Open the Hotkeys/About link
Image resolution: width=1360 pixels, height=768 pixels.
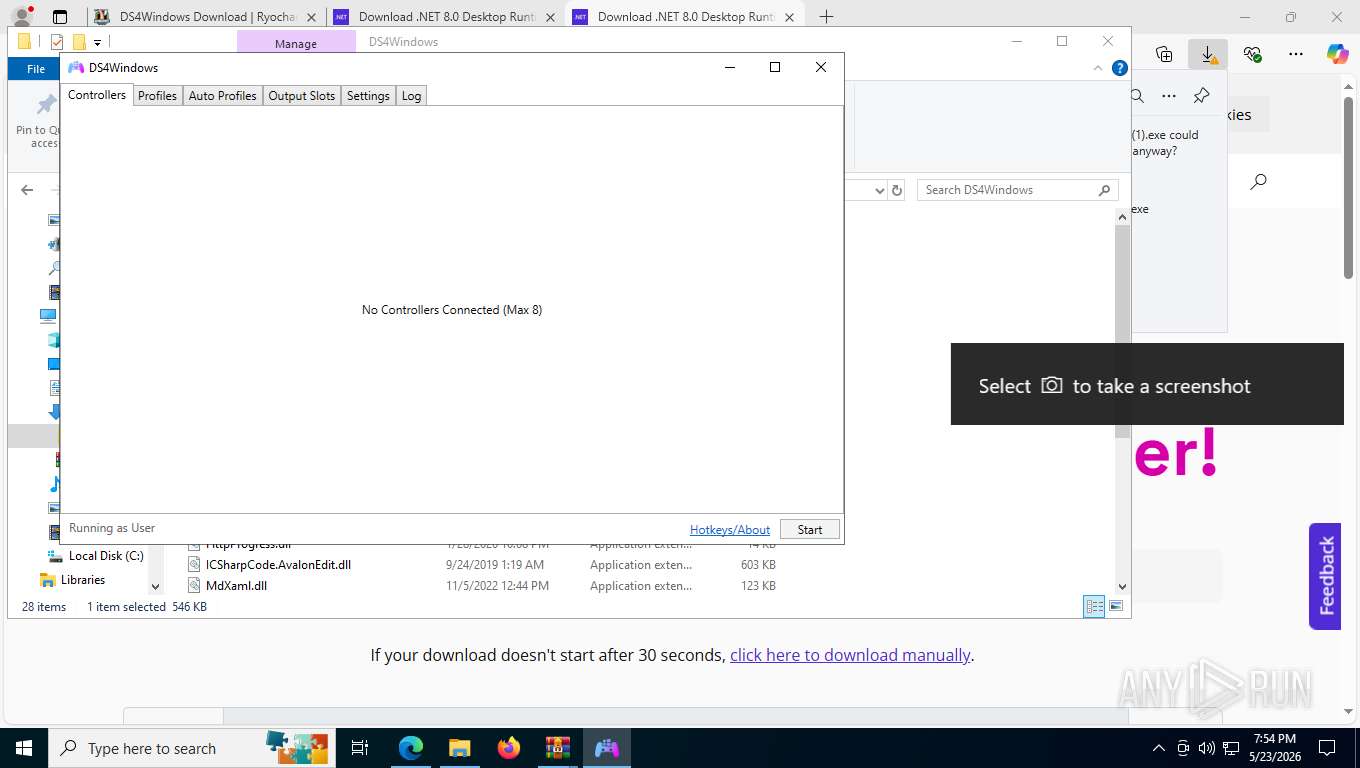tap(730, 530)
